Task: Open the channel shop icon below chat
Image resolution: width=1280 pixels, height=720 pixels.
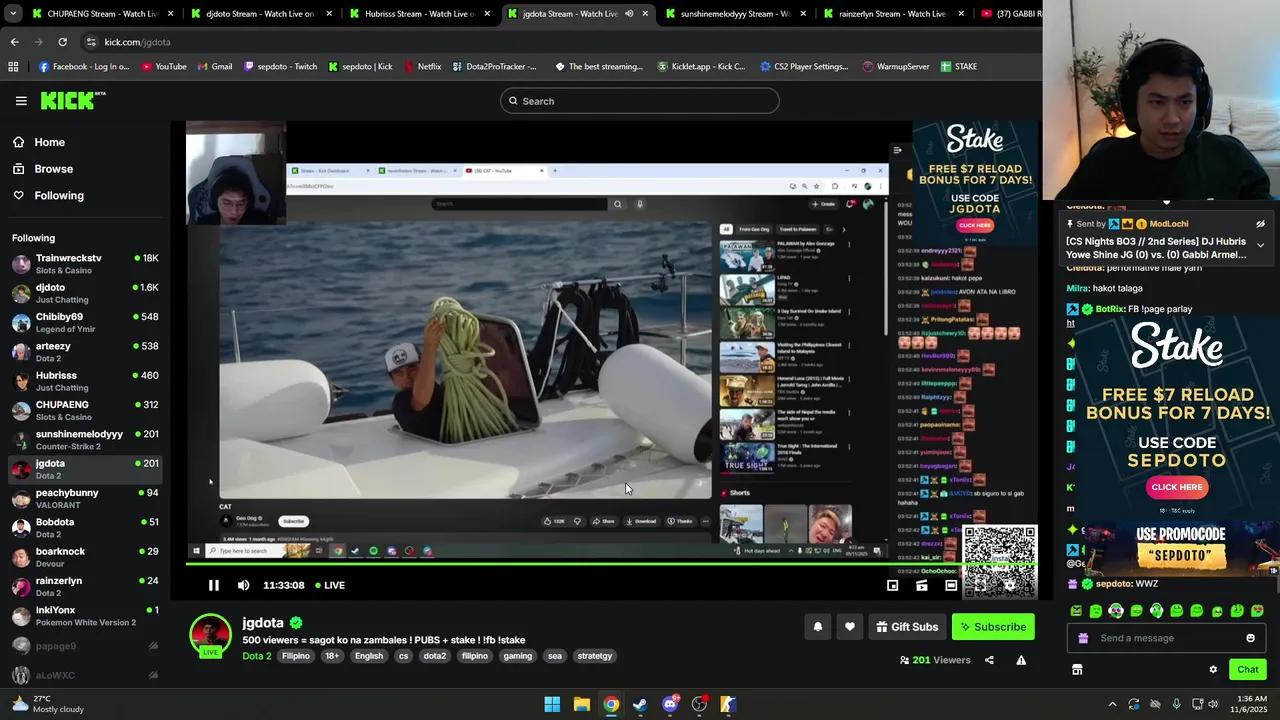Action: pyautogui.click(x=1077, y=670)
